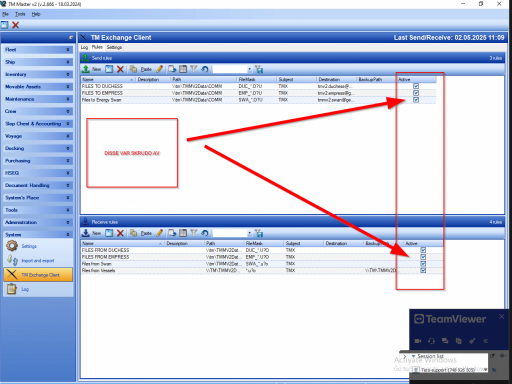Expand the Purchasing sidebar section
This screenshot has width=512, height=384.
(37, 161)
